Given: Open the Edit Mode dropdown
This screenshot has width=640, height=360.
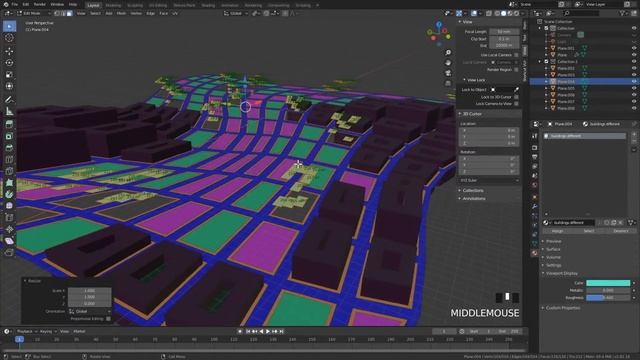Looking at the screenshot, I should [x=34, y=13].
